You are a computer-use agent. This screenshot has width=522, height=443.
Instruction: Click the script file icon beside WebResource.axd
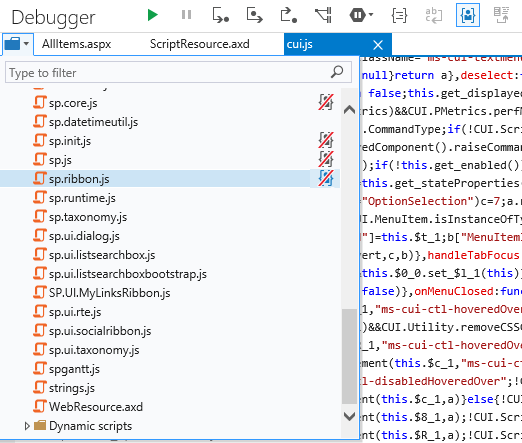coord(39,406)
